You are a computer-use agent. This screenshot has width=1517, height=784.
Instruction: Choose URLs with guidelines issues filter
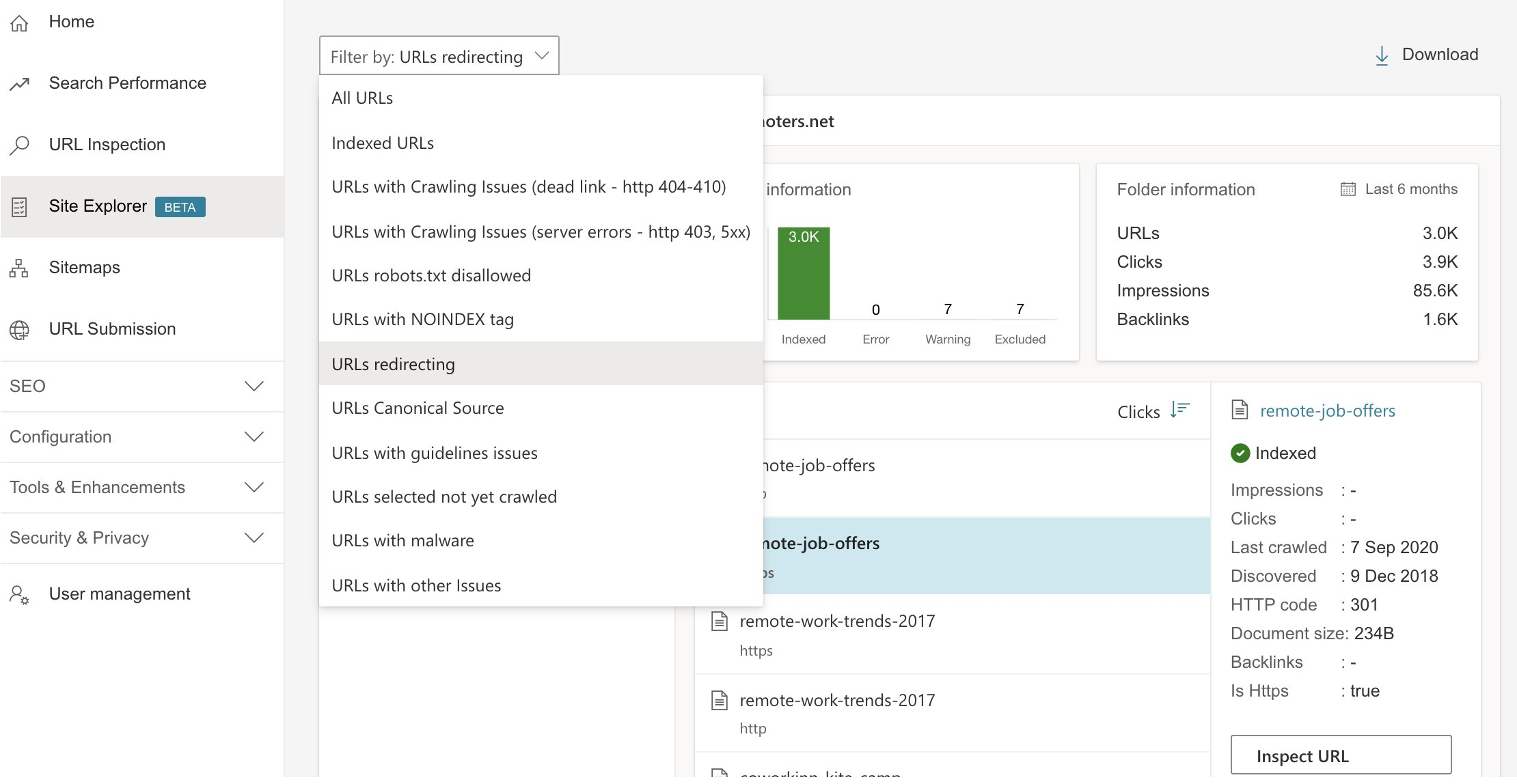(541, 453)
